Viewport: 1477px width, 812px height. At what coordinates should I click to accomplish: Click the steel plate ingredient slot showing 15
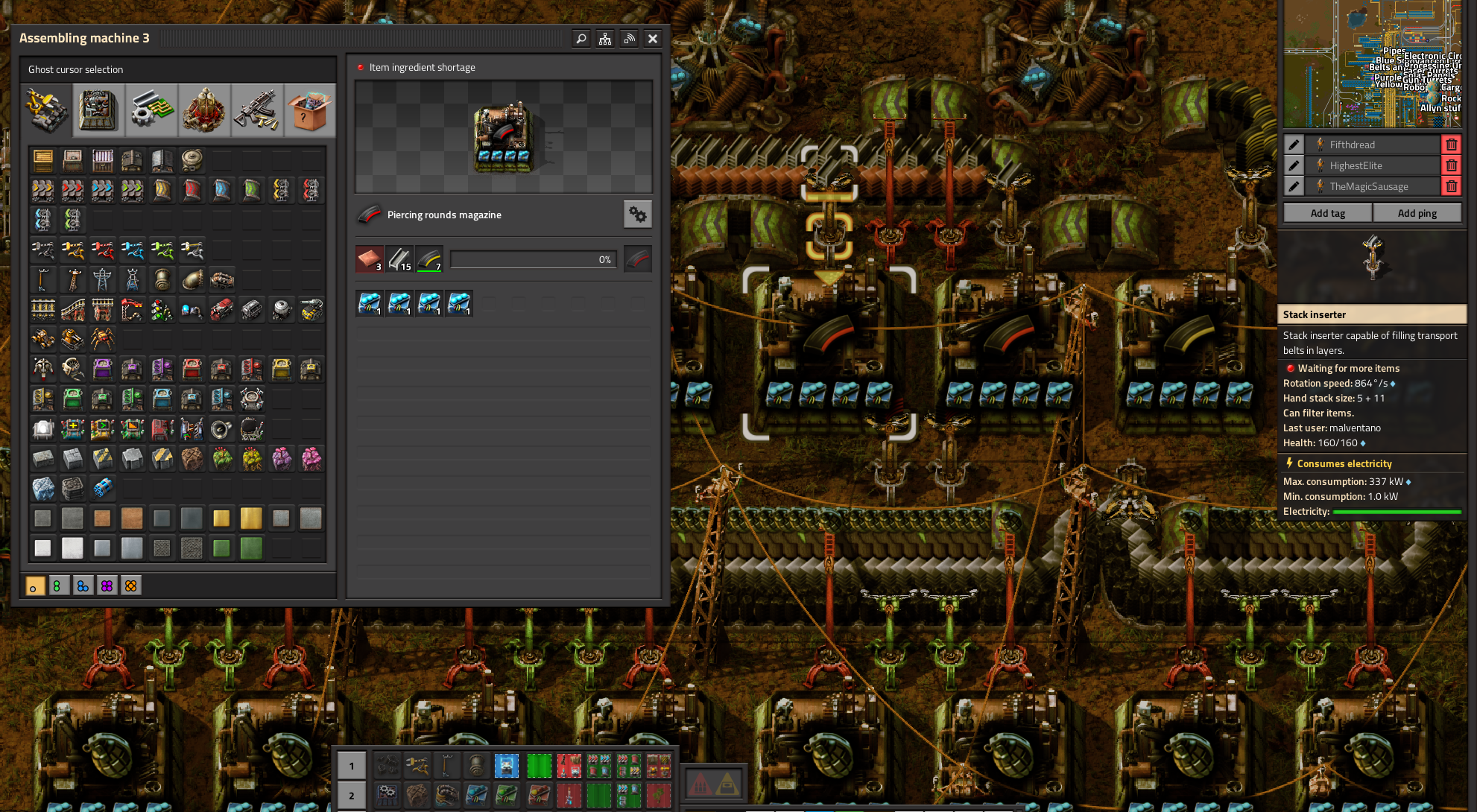pos(399,259)
